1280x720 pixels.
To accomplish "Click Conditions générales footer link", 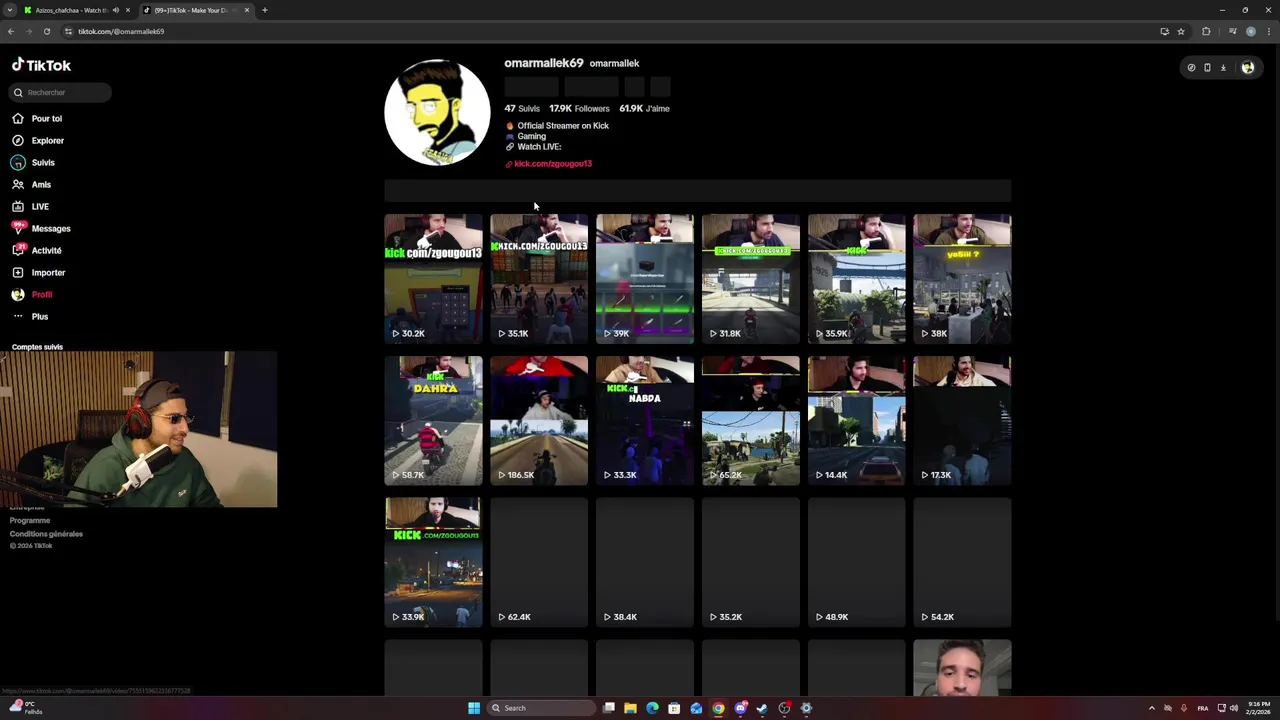I will [x=46, y=534].
